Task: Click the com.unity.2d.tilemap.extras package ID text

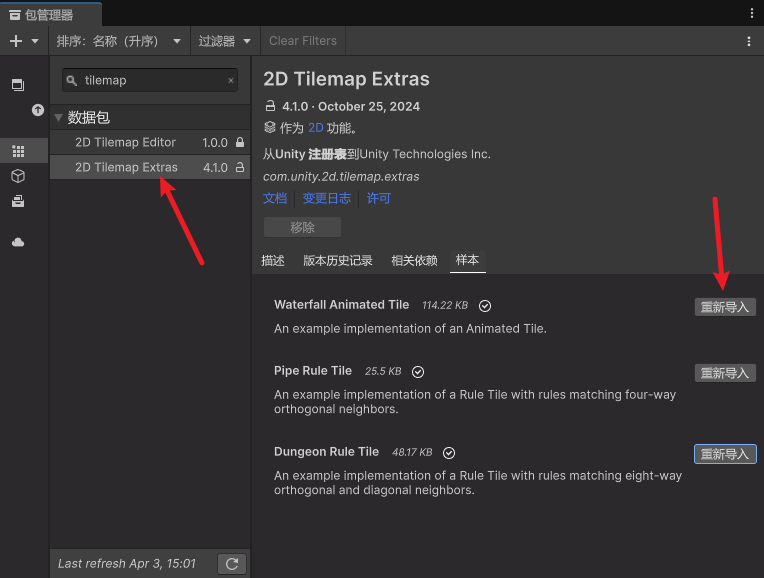Action: point(341,176)
